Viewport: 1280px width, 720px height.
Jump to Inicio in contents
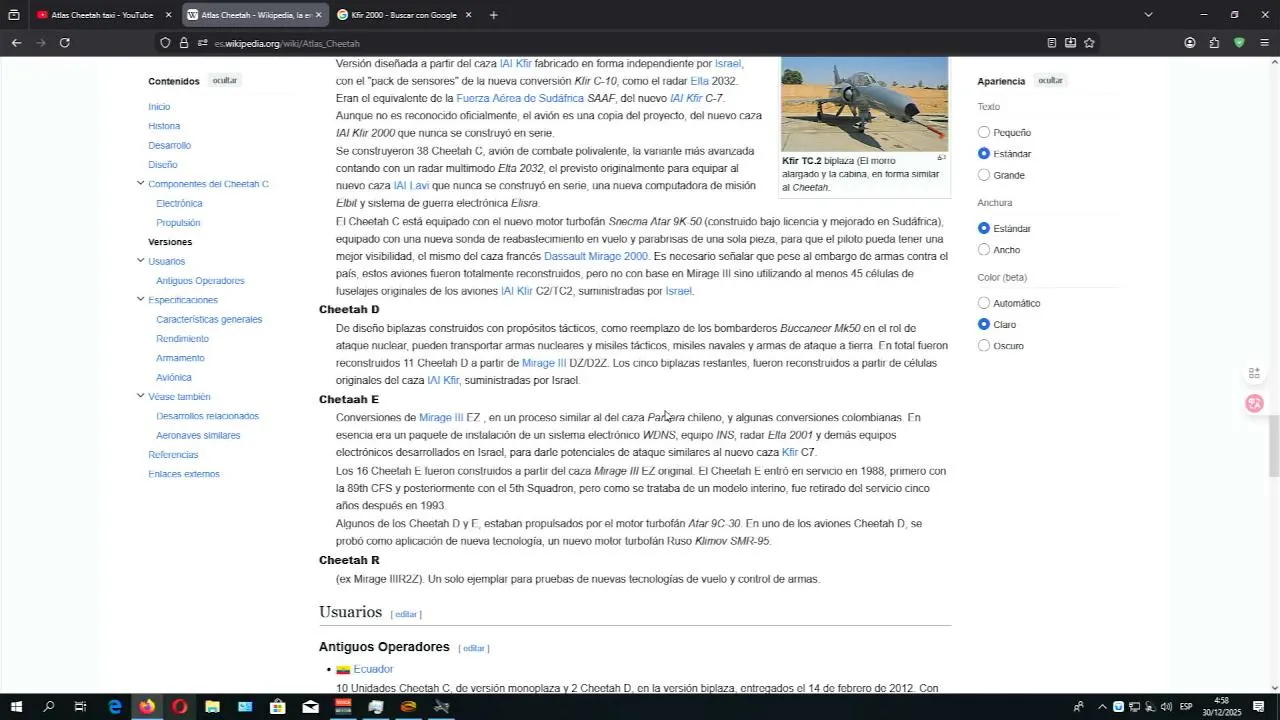click(x=159, y=107)
